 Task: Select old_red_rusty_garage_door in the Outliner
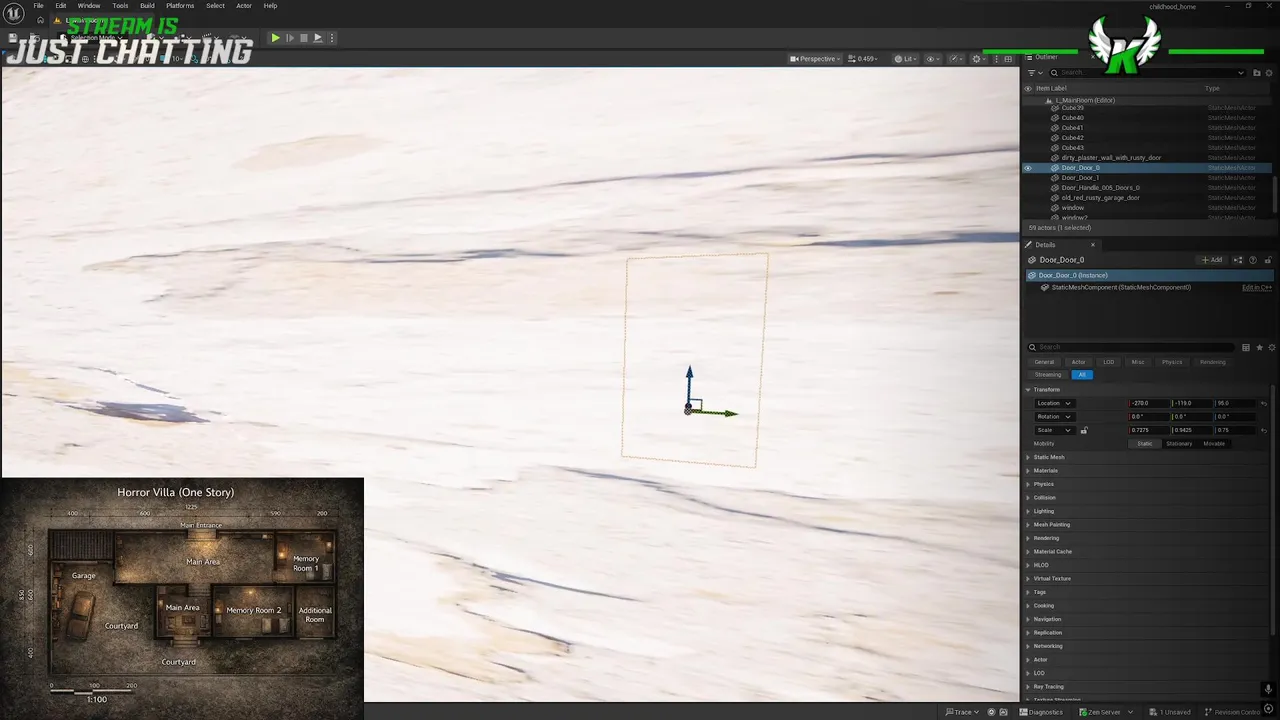(x=1100, y=198)
